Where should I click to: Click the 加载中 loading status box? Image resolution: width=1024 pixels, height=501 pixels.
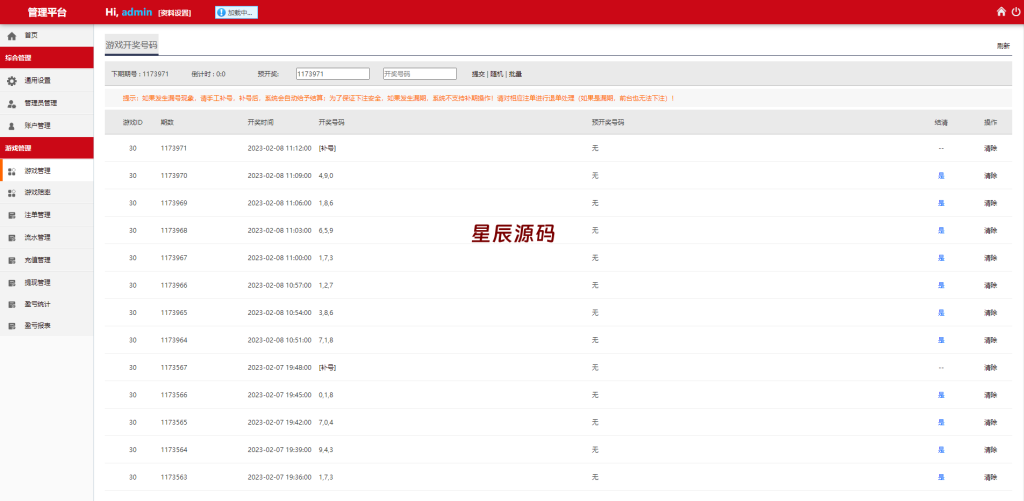tap(236, 12)
